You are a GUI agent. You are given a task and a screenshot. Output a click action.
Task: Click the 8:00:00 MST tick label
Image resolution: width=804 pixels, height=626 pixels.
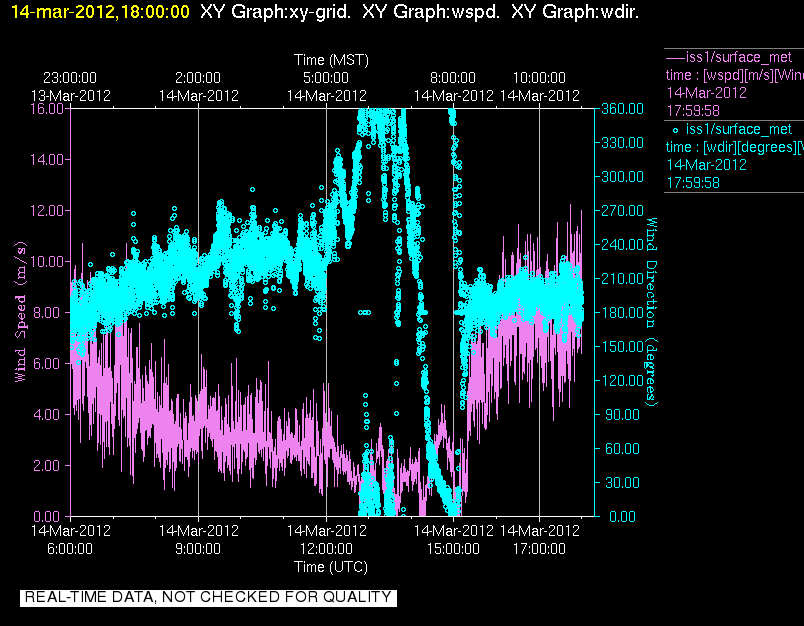click(453, 78)
